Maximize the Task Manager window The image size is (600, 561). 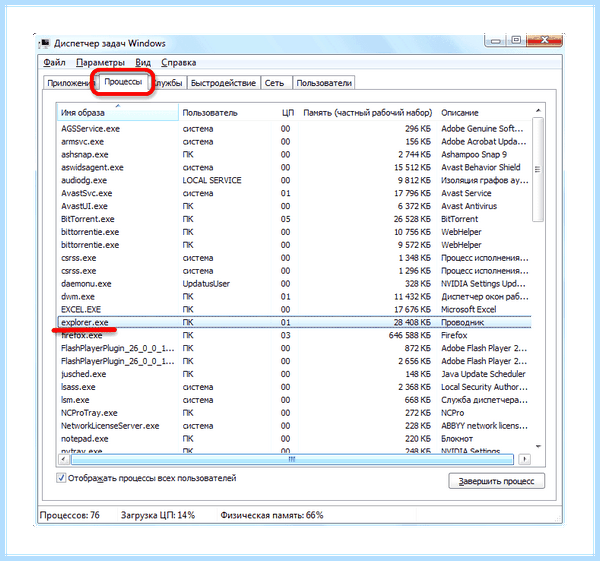[516, 41]
